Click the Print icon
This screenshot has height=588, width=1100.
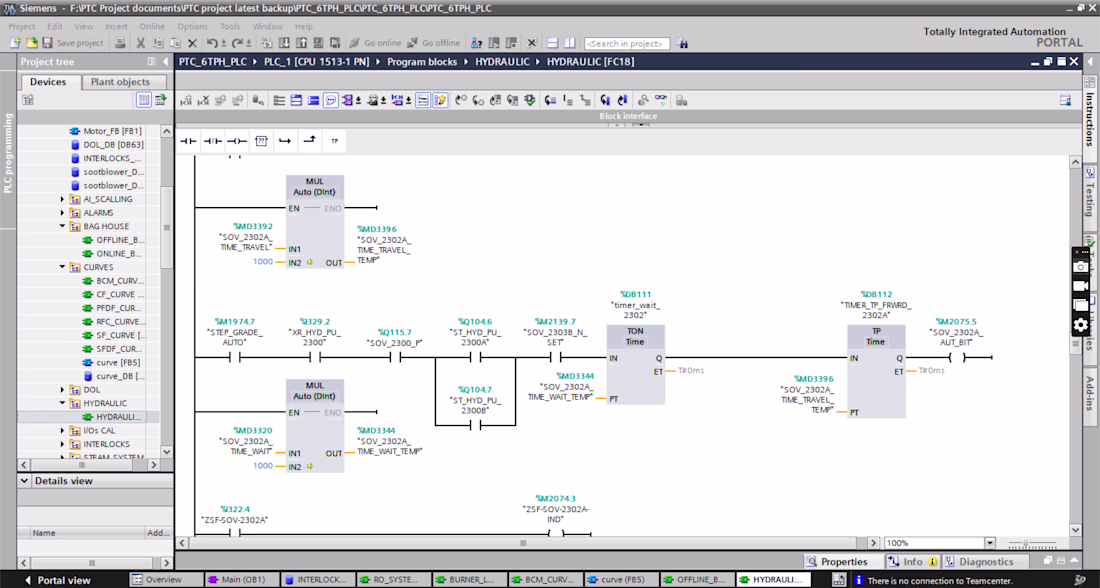120,44
